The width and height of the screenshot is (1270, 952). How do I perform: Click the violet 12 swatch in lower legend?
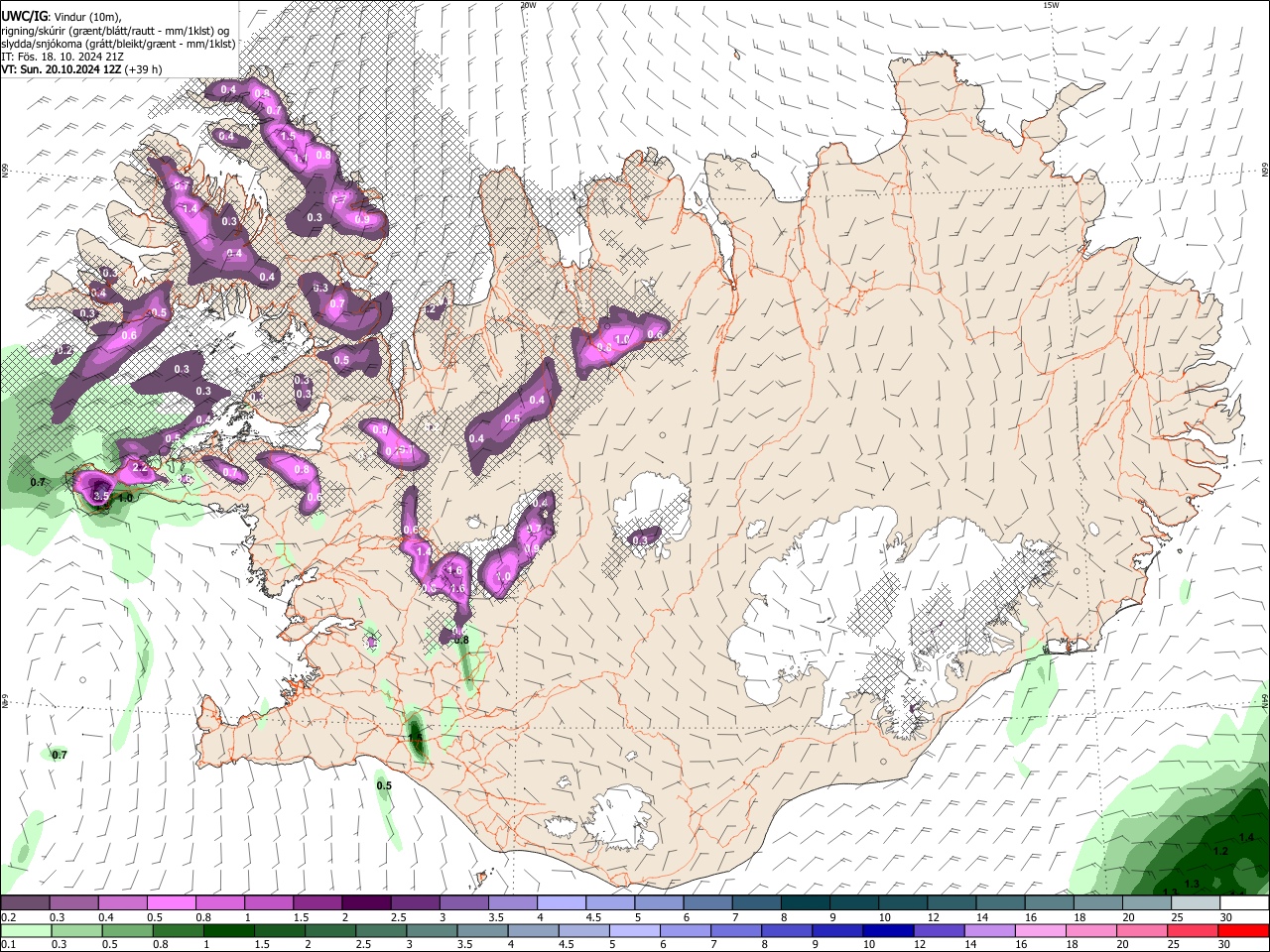coord(939,930)
